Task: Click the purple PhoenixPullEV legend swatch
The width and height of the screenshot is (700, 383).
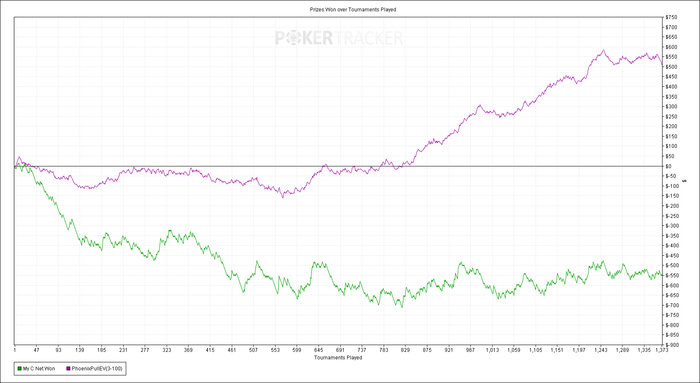Action: pyautogui.click(x=68, y=369)
